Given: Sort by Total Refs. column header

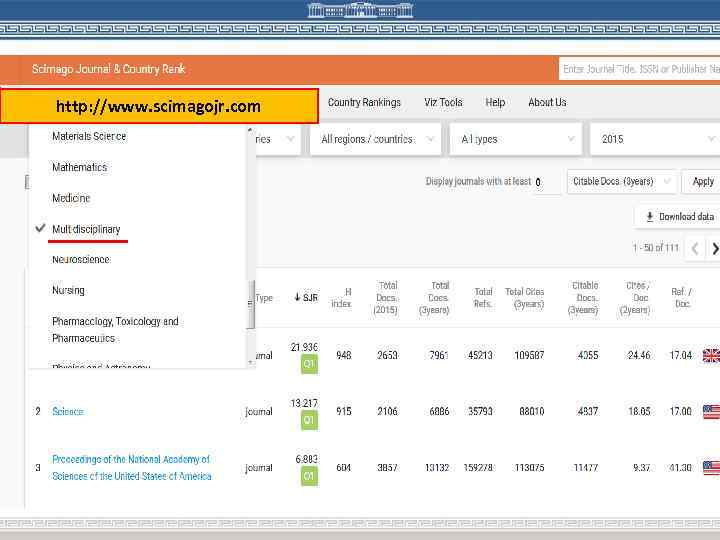Looking at the screenshot, I should point(483,298).
